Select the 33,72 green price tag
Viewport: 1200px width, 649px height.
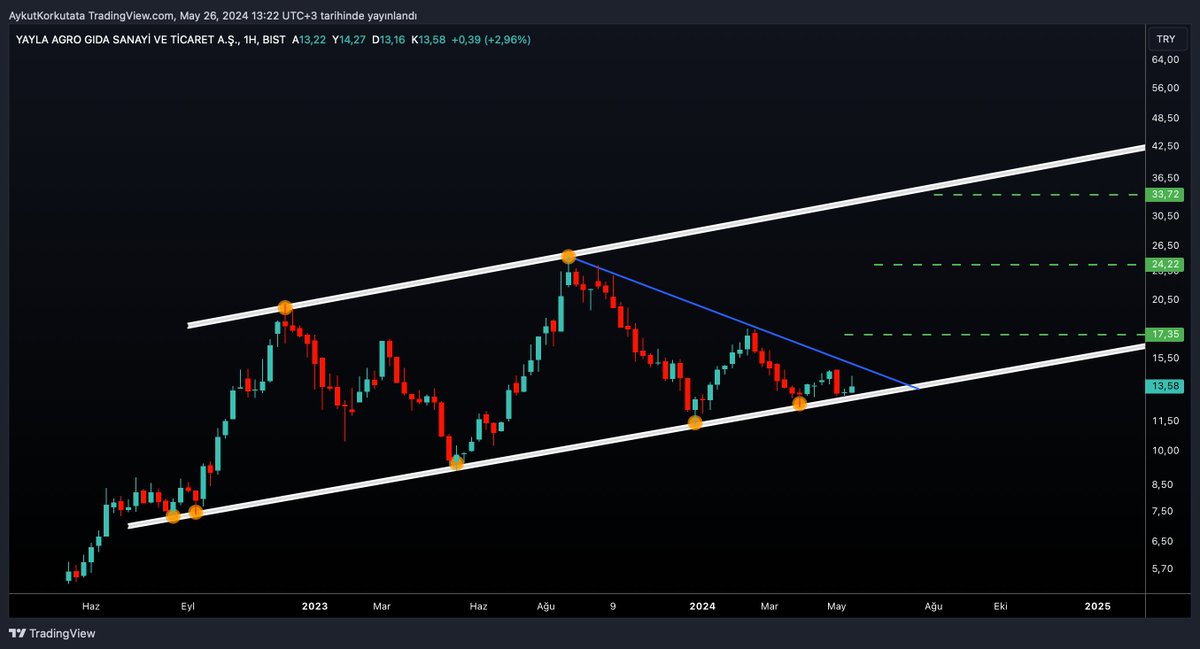pyautogui.click(x=1165, y=194)
